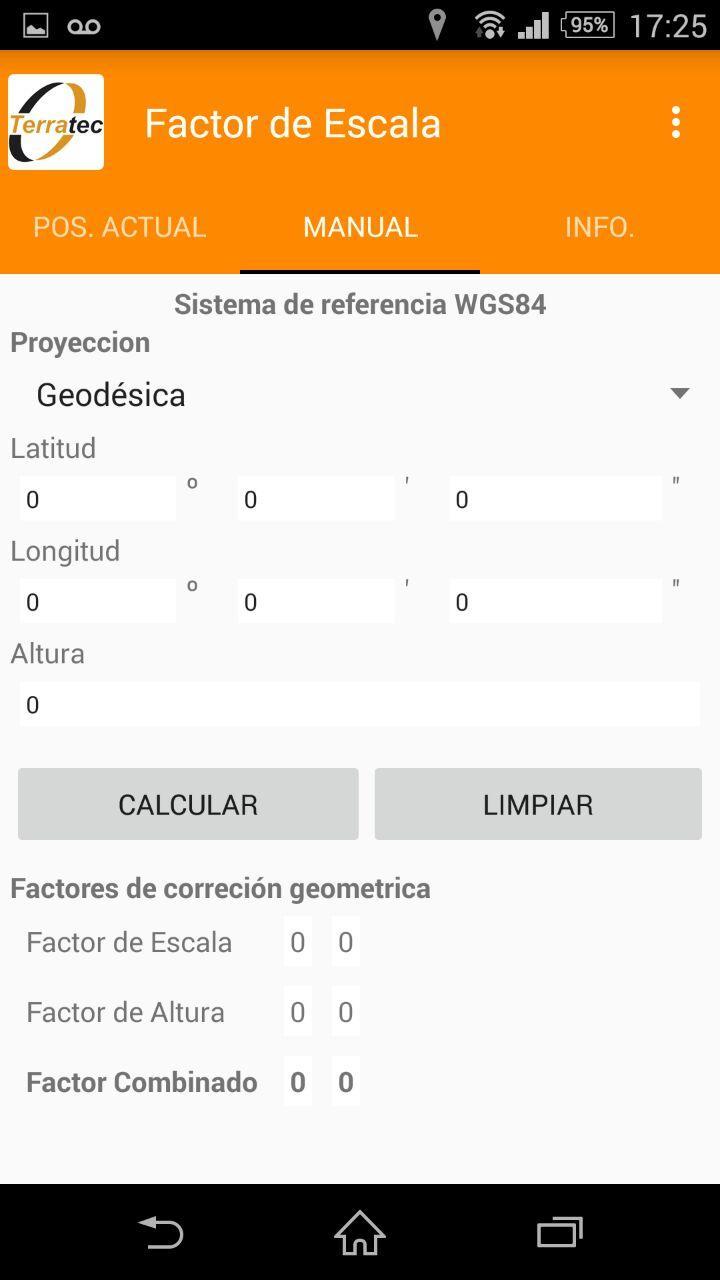Screen dimensions: 720x1280
Task: Tap the Android home icon
Action: tap(360, 1232)
